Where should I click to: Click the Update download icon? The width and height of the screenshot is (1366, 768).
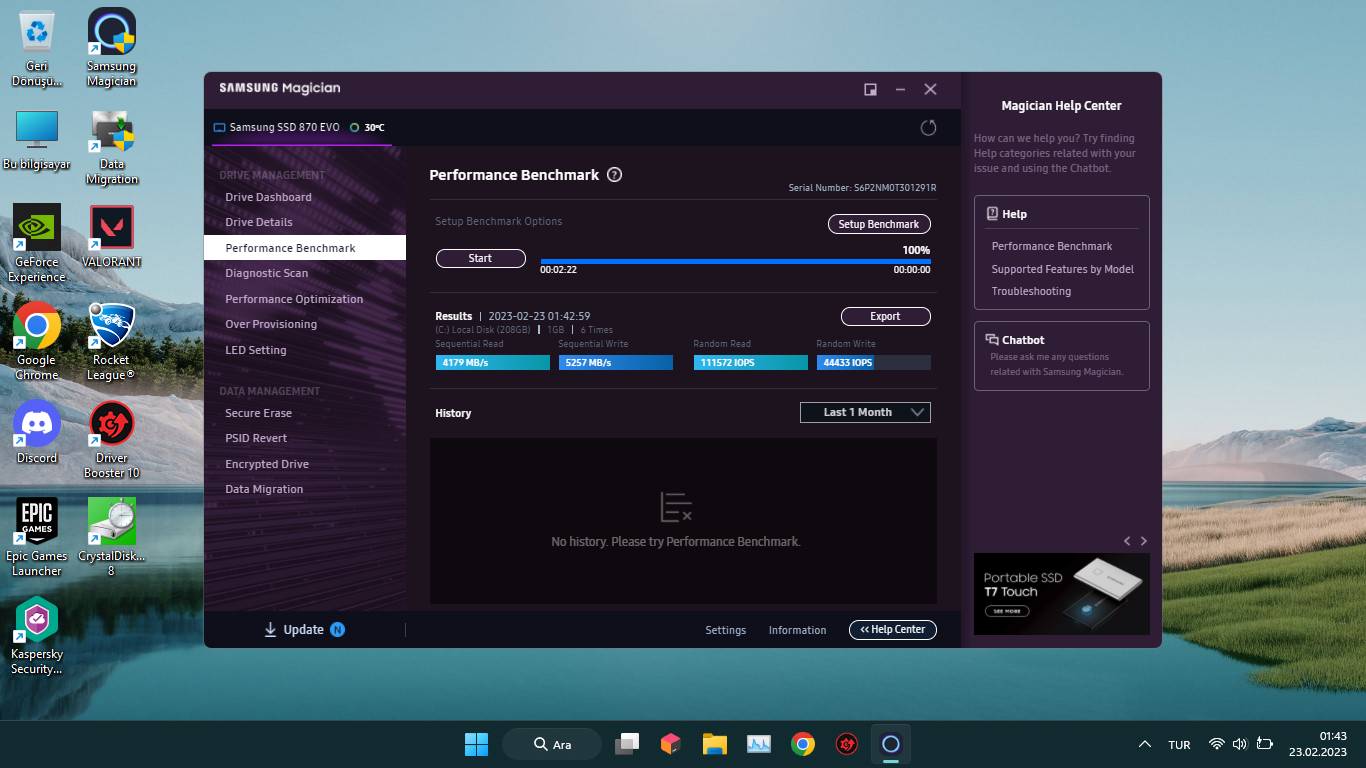(270, 630)
